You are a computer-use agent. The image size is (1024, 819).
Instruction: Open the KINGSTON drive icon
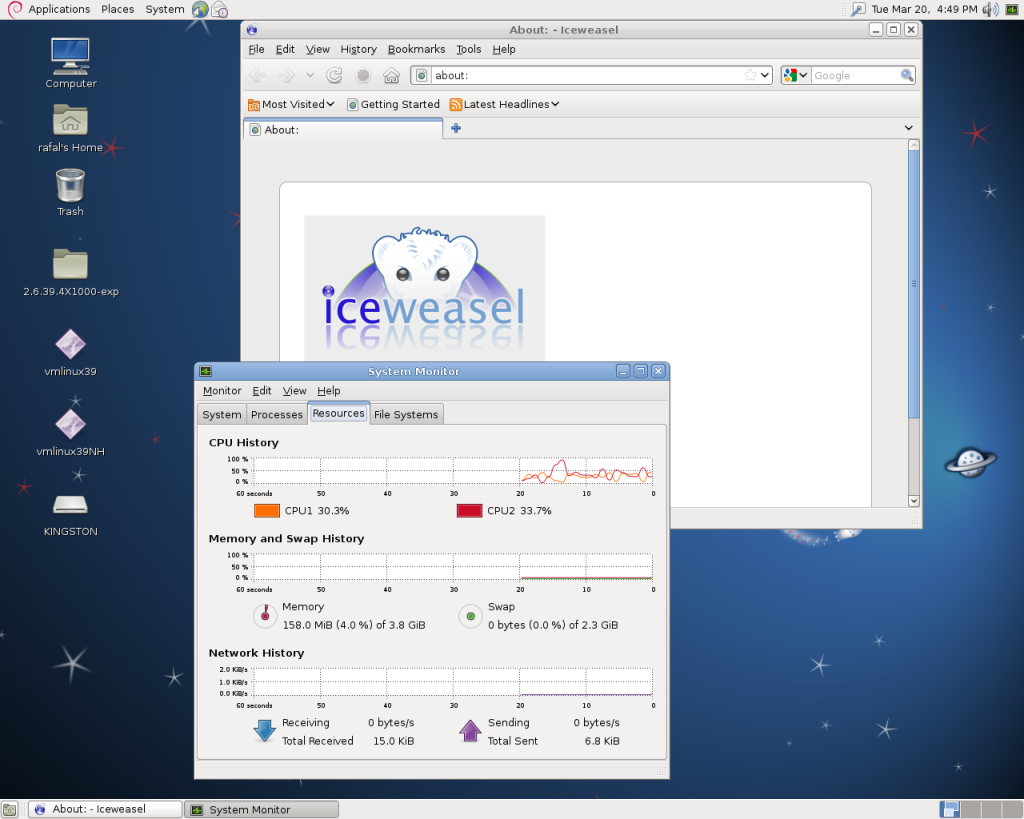click(x=71, y=515)
